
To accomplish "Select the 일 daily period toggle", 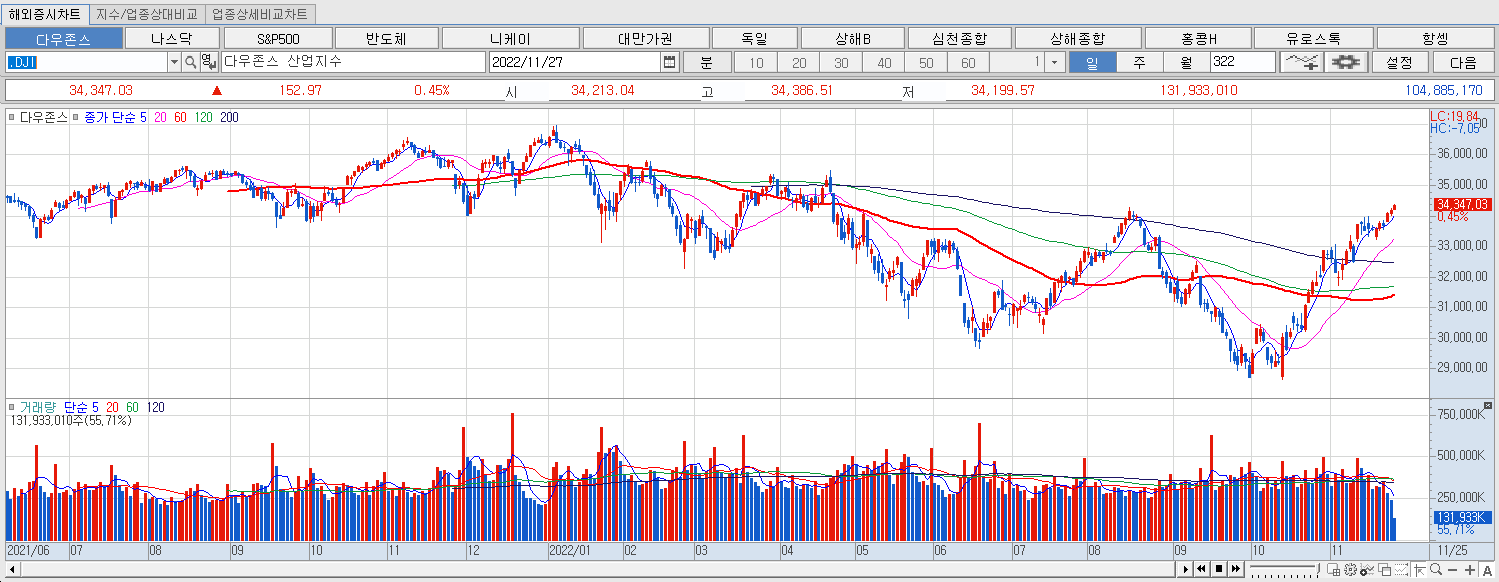I will tap(1091, 62).
